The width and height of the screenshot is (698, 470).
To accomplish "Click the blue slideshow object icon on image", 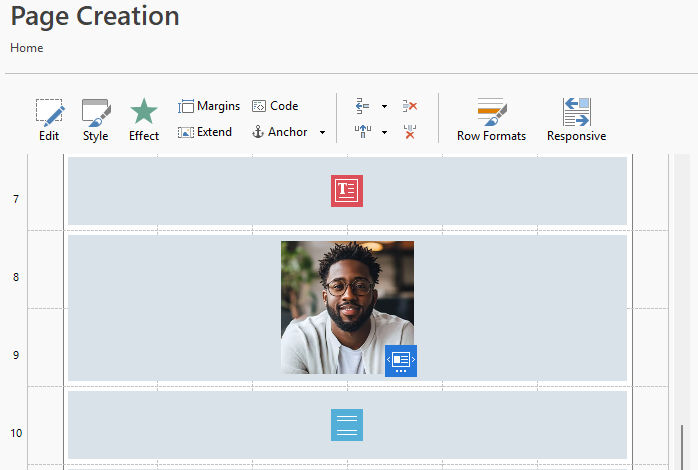I will tap(401, 360).
